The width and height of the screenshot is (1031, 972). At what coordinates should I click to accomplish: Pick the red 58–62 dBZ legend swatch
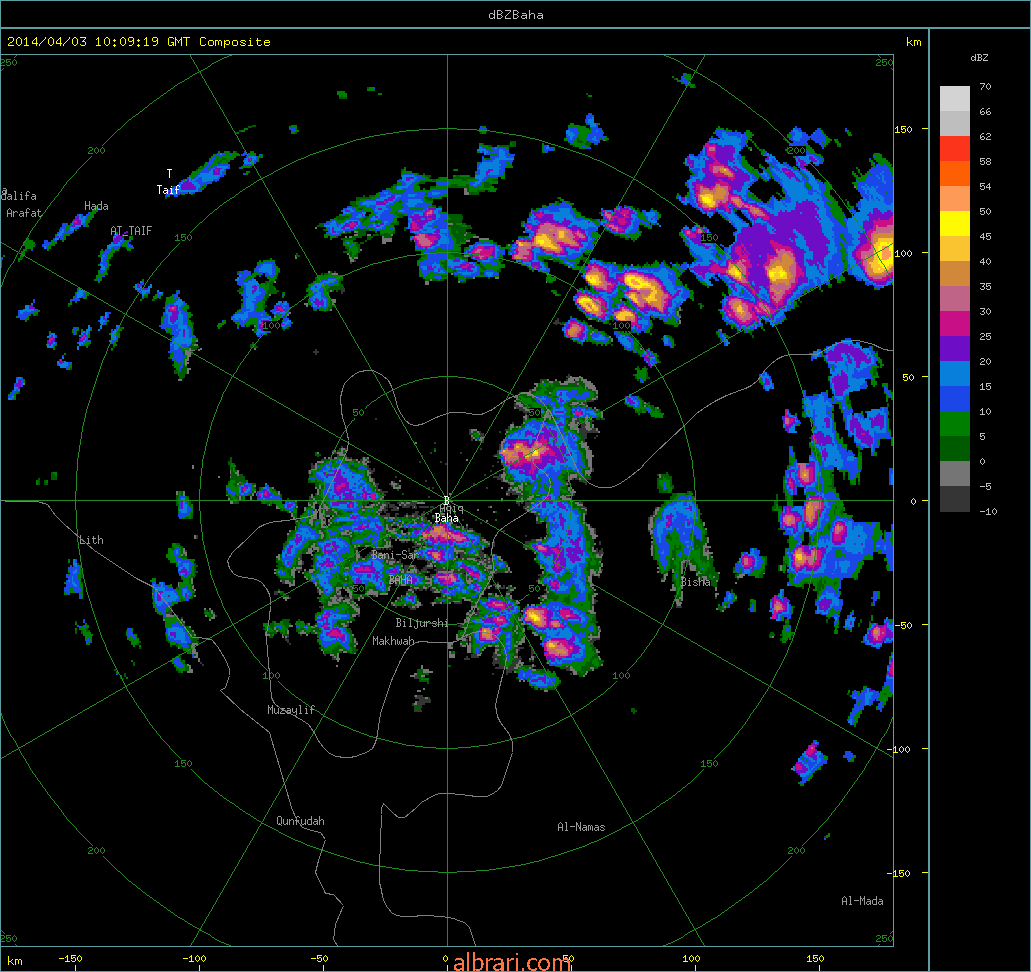pos(955,149)
